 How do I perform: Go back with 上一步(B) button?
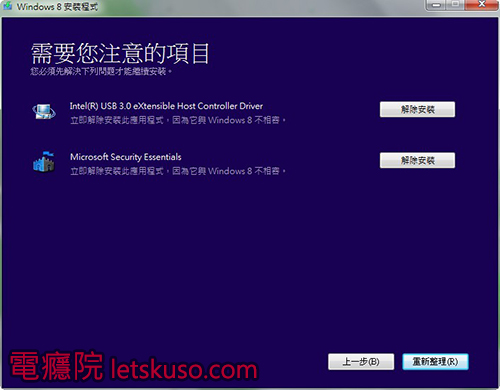[x=361, y=362]
